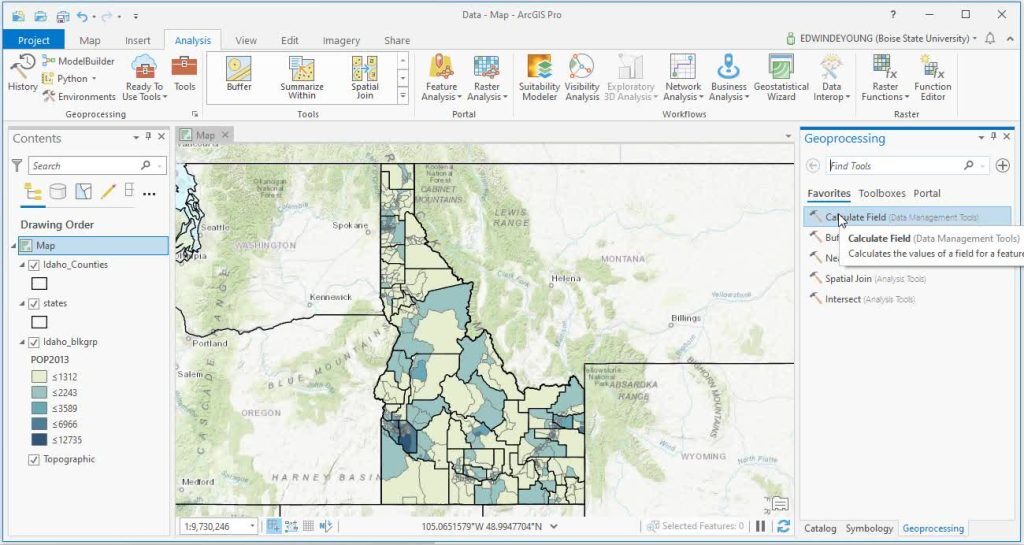
Task: Uncheck the Idaho_Counties layer
Action: pyautogui.click(x=34, y=265)
